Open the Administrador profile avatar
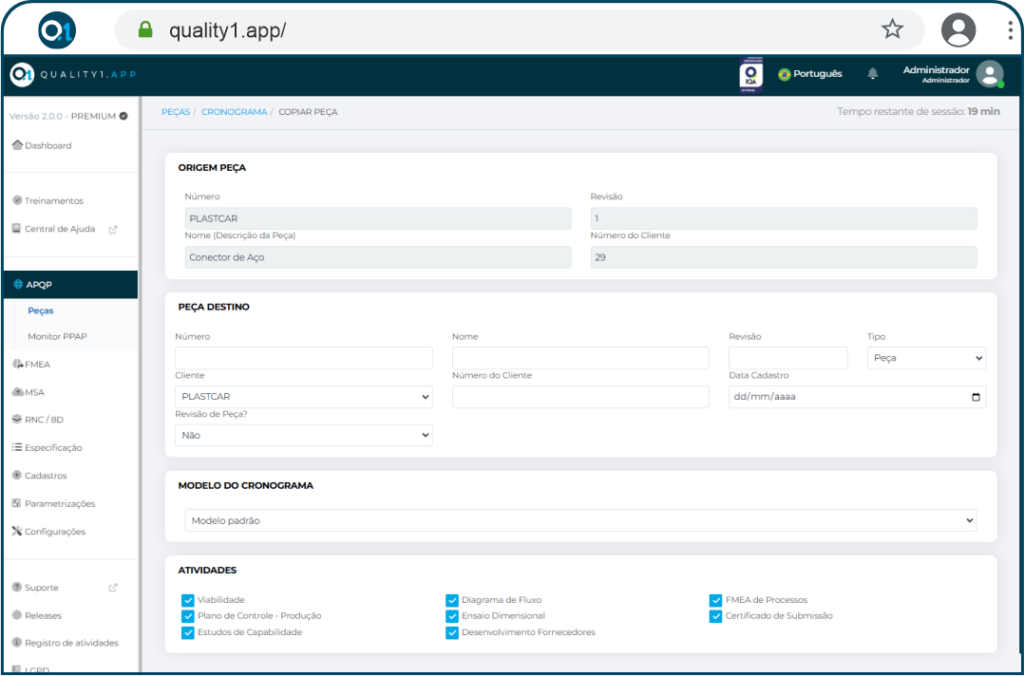 (989, 74)
